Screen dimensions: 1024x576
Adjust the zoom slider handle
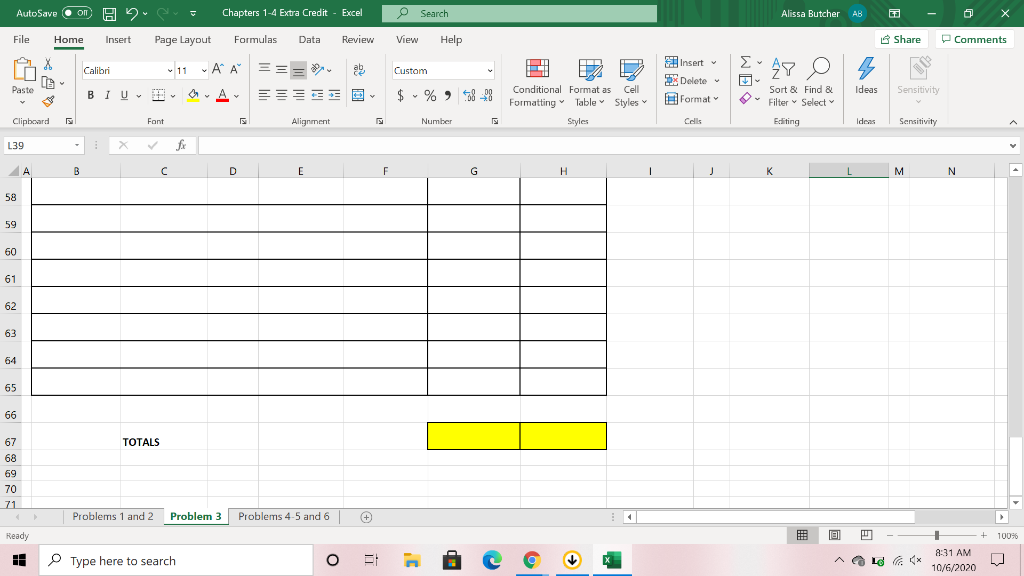click(x=936, y=536)
